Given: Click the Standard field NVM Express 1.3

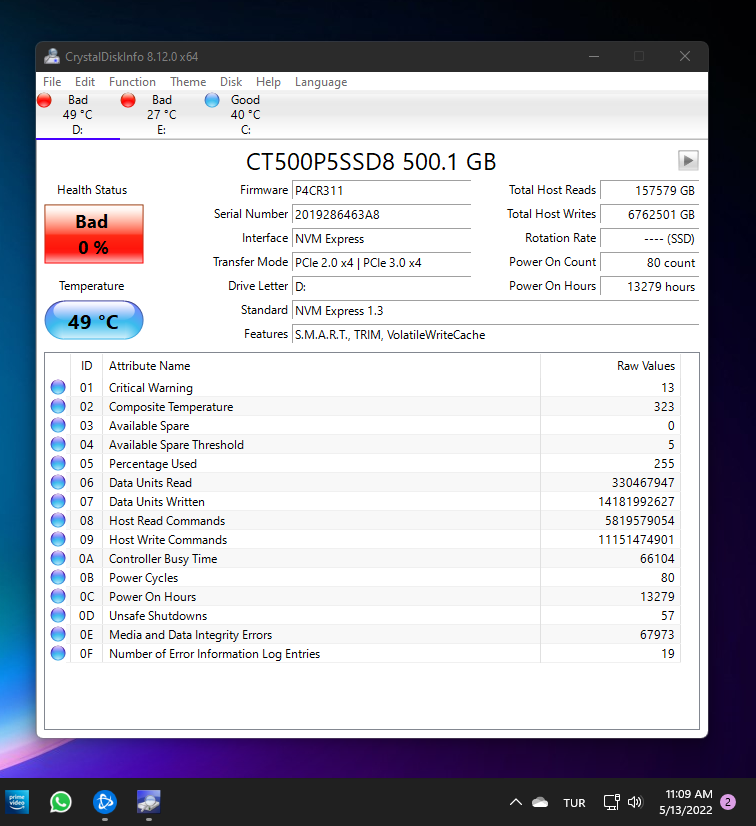Looking at the screenshot, I should pyautogui.click(x=495, y=310).
